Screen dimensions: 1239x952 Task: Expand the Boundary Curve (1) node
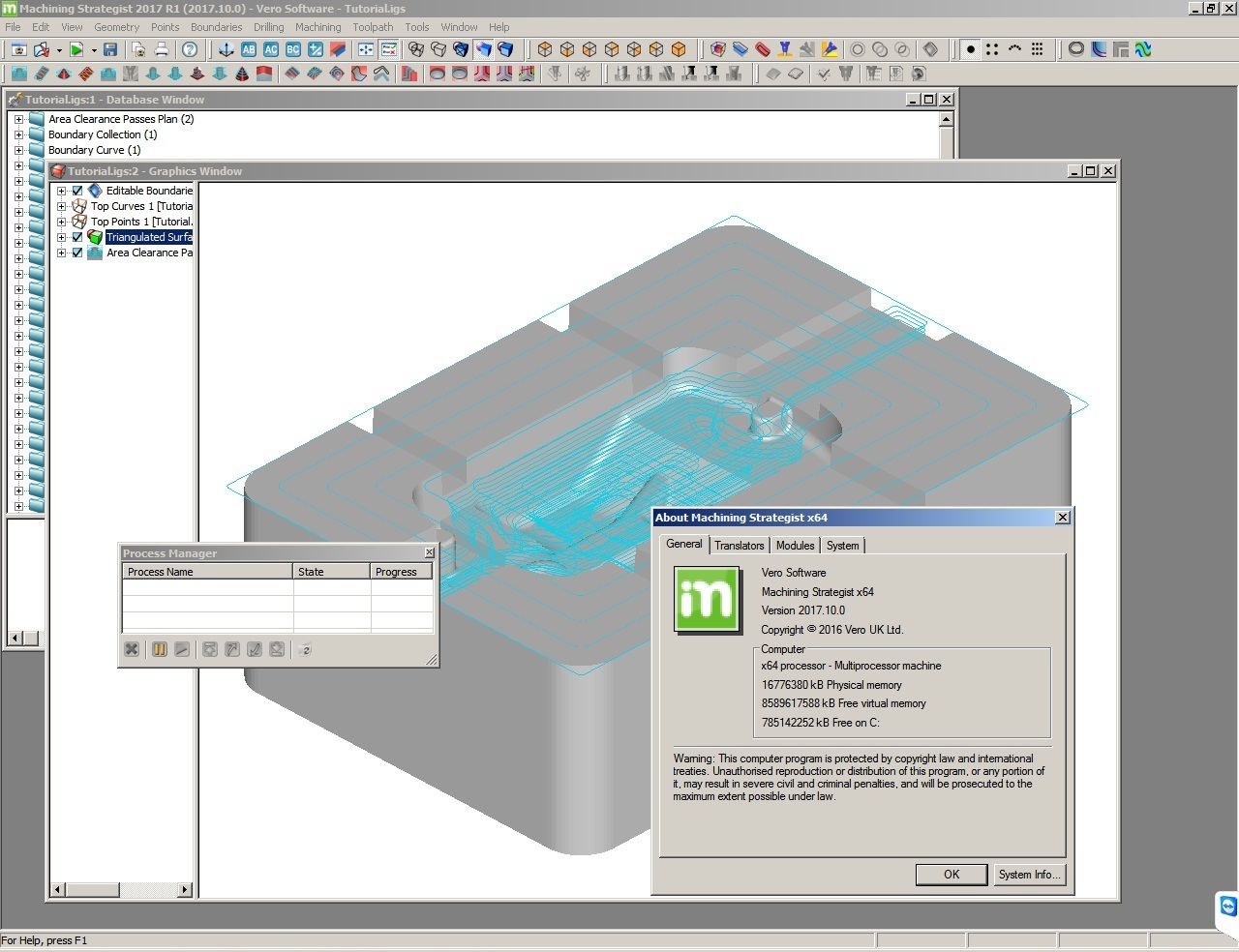point(18,150)
